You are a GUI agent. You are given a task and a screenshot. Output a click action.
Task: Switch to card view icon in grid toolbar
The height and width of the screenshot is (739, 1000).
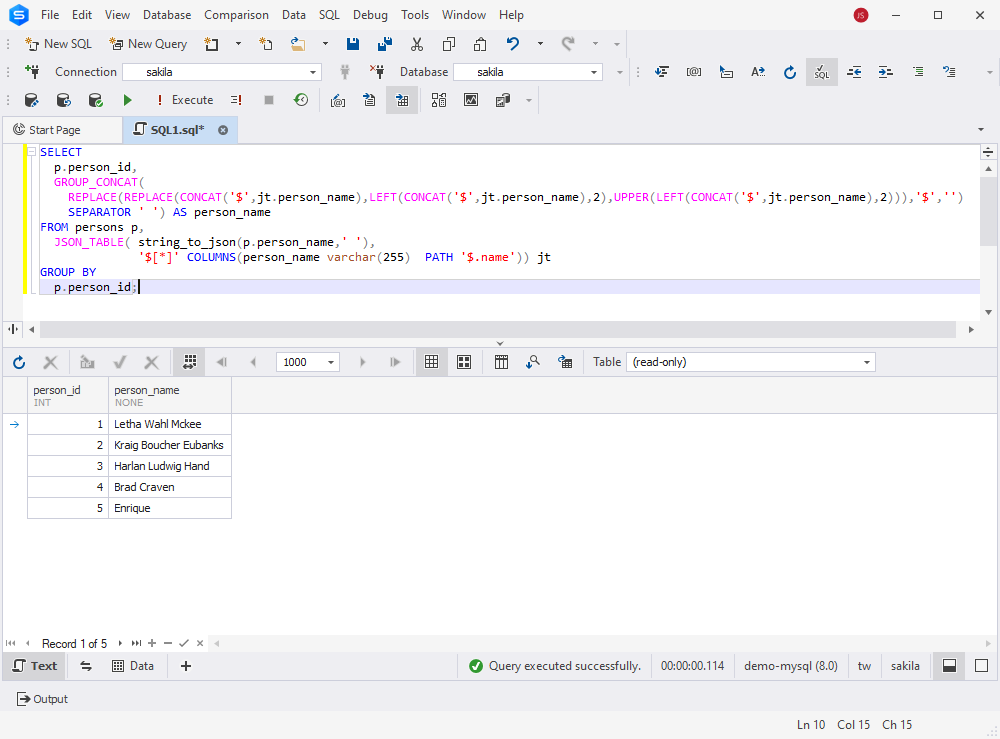point(464,362)
